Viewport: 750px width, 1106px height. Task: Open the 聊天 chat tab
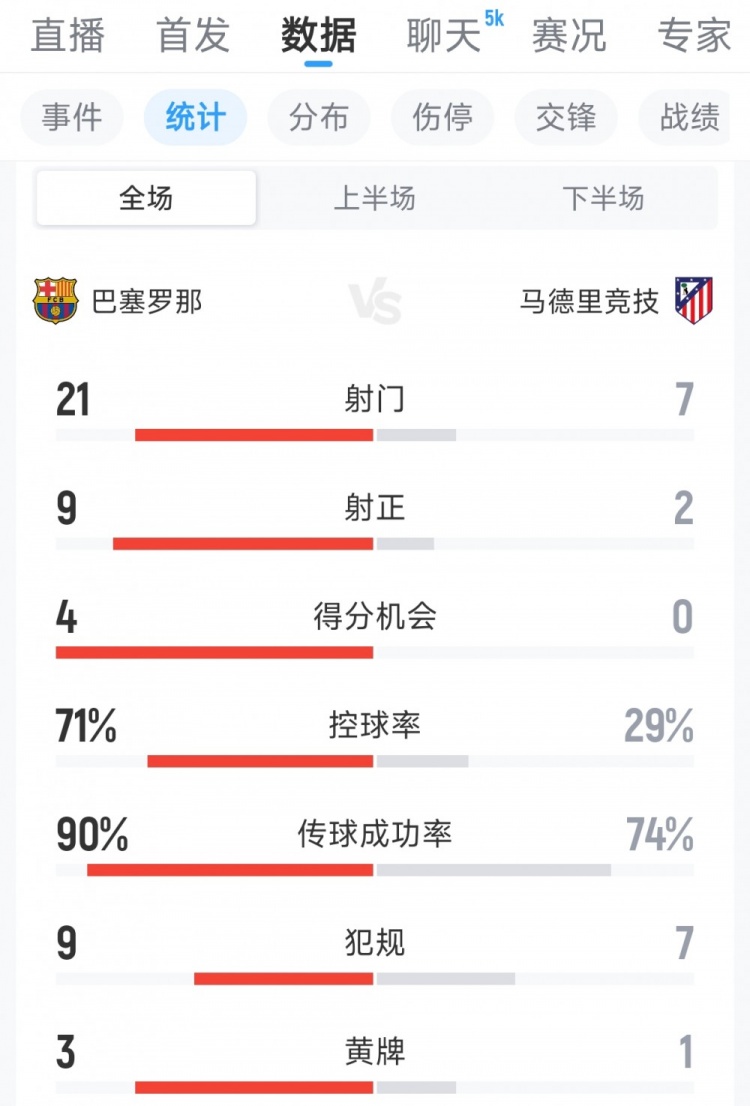[444, 36]
